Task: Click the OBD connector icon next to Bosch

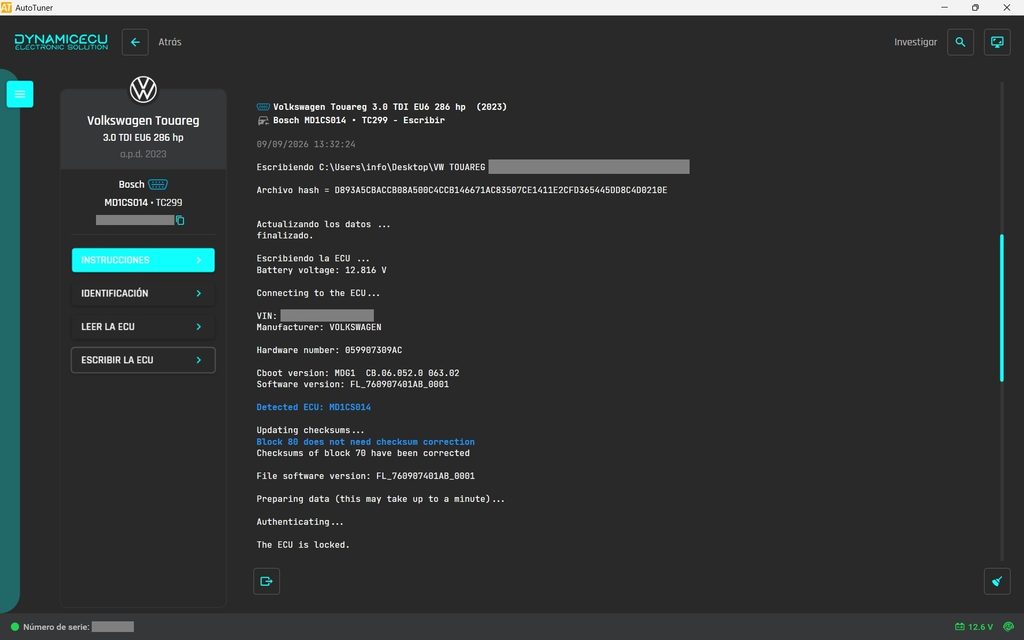Action: 158,184
